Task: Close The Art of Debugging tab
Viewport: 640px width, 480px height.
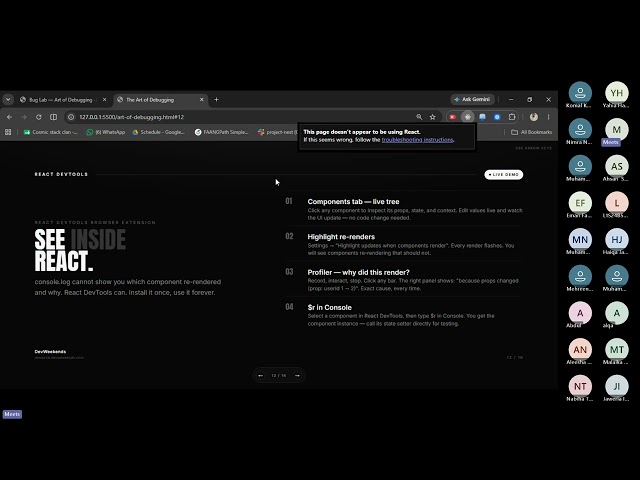Action: click(202, 100)
